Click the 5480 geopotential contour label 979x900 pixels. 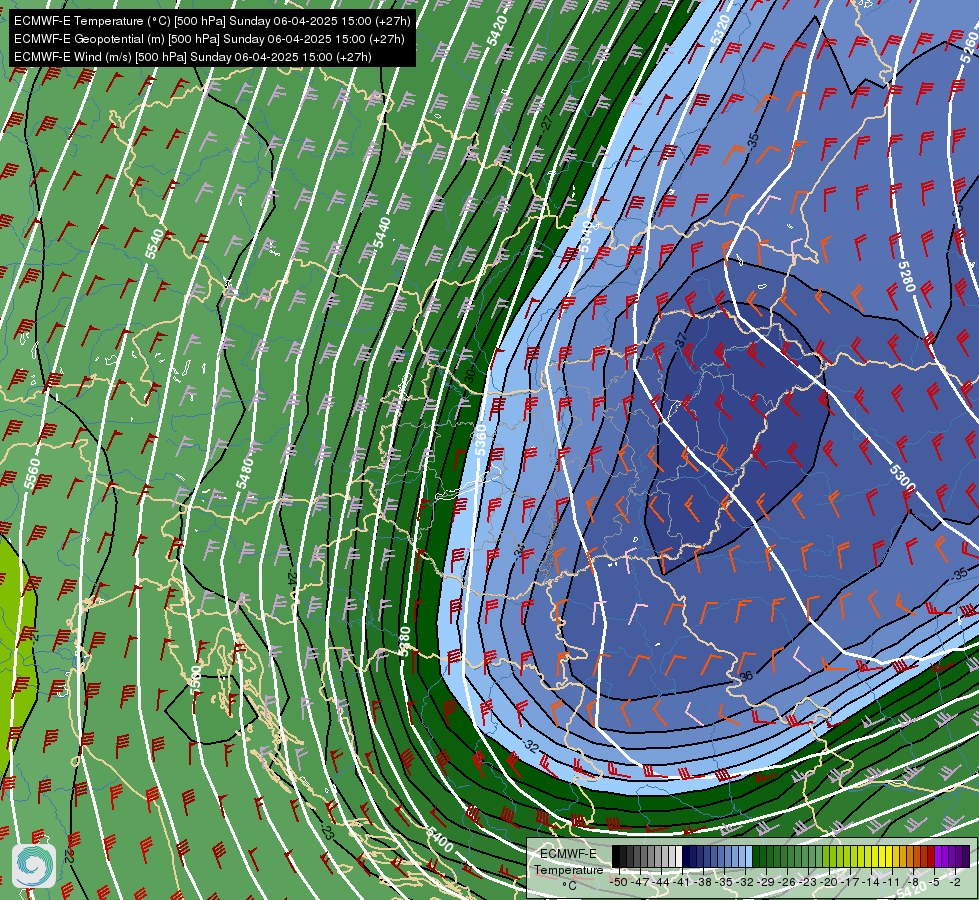coord(245,473)
